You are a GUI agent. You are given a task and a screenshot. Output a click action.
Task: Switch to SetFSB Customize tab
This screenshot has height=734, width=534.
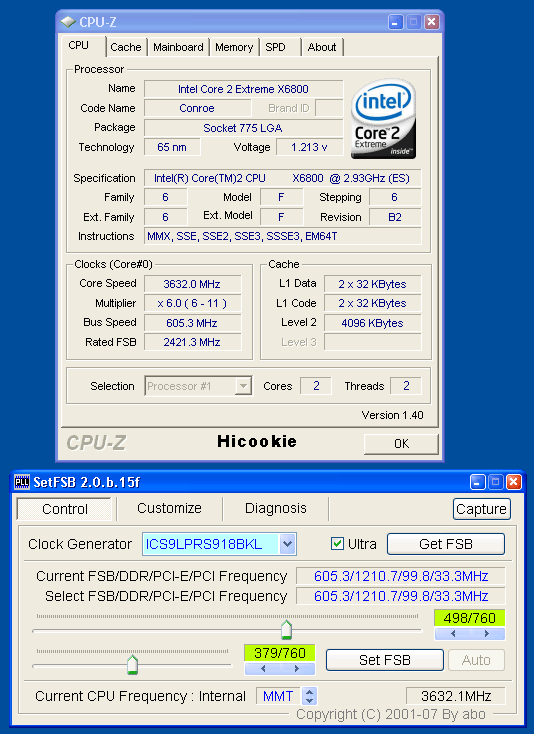[x=169, y=508]
